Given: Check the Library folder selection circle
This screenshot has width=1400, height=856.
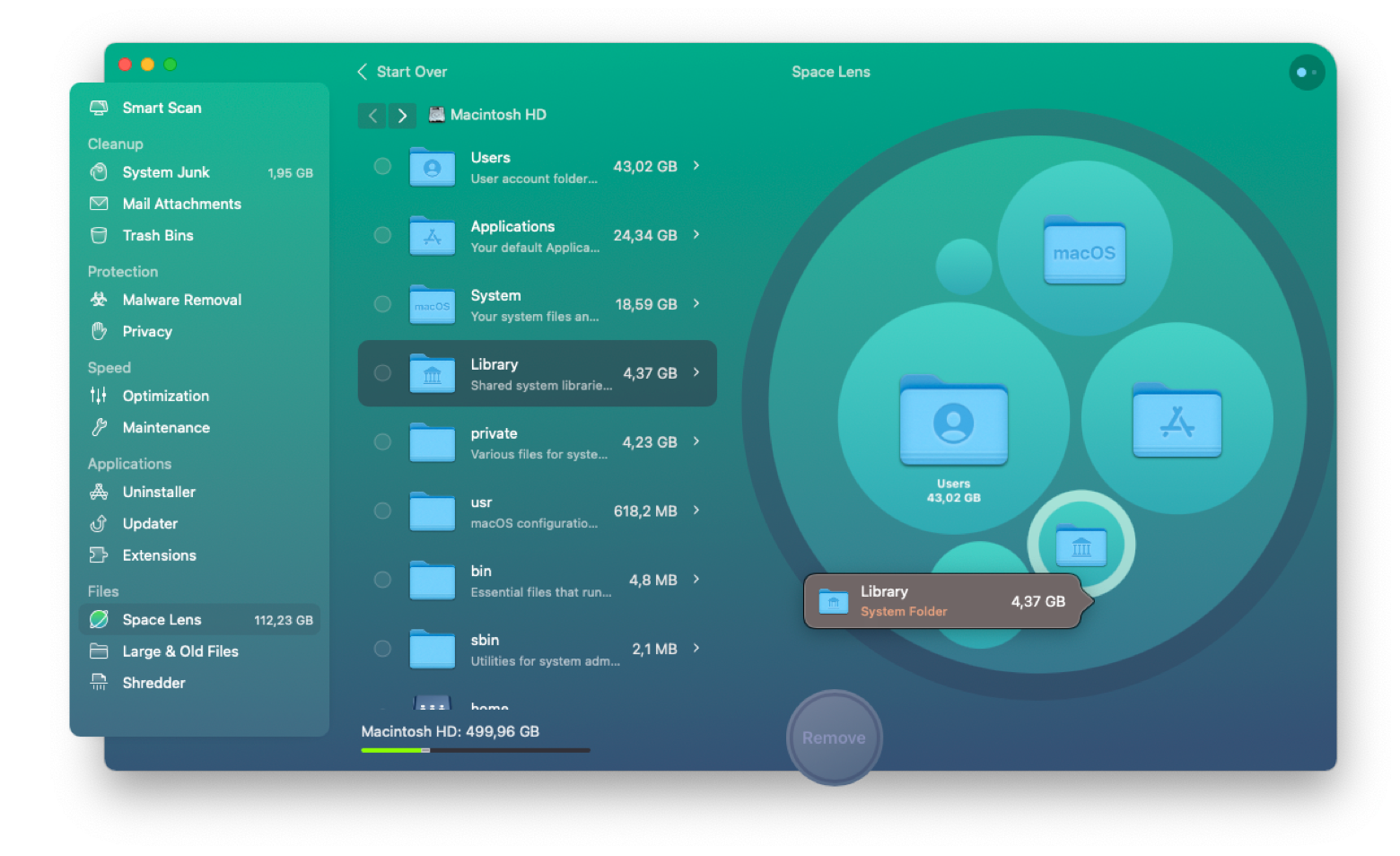Looking at the screenshot, I should 382,373.
